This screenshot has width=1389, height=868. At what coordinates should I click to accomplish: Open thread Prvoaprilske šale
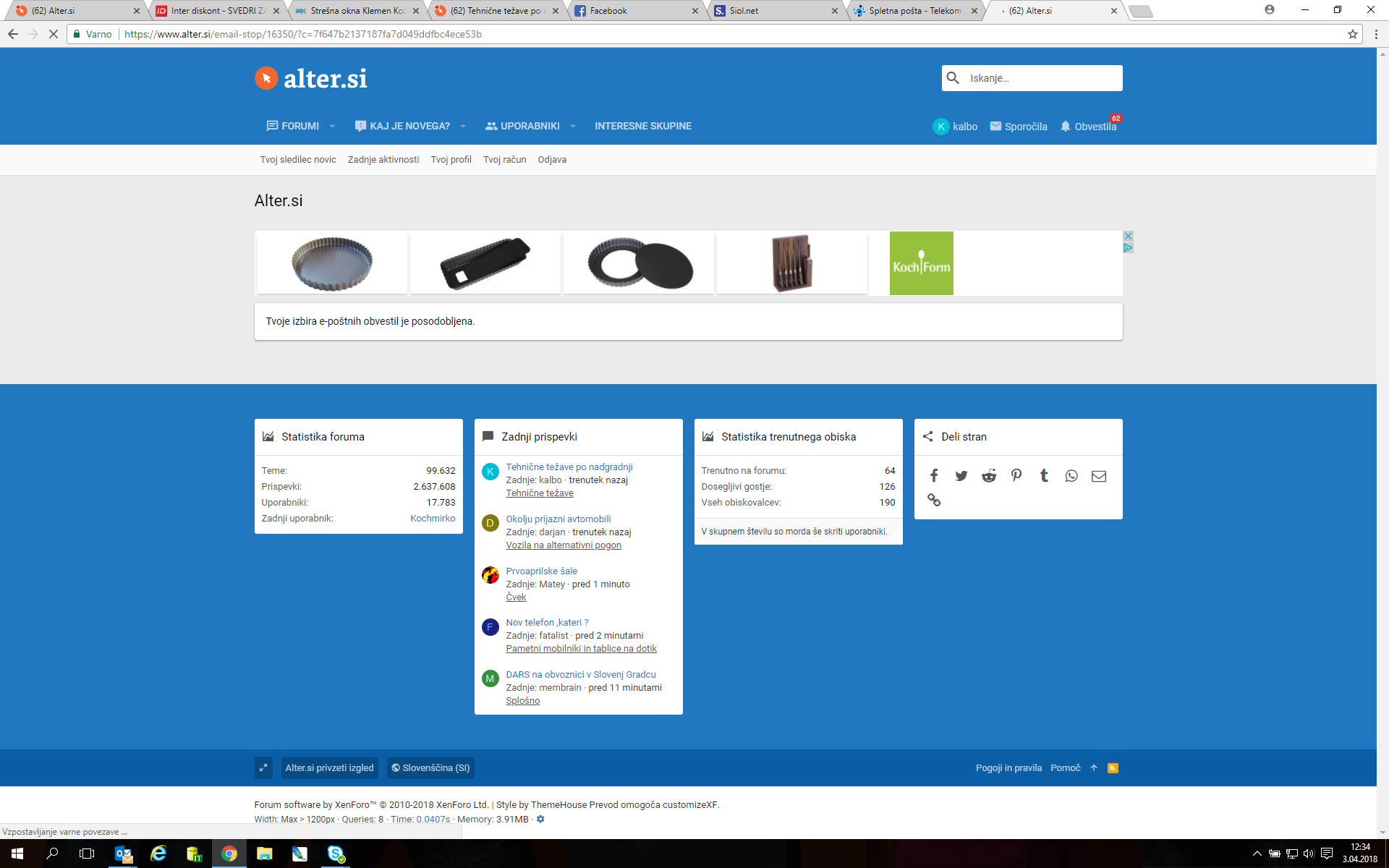point(541,571)
